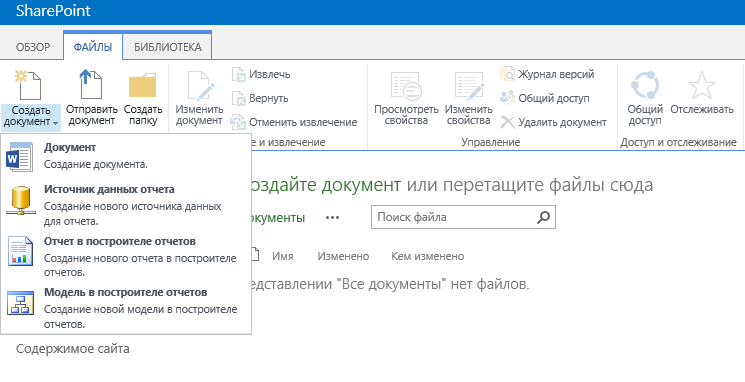Choose Документ from the create menu
The image size is (745, 382).
[x=126, y=156]
